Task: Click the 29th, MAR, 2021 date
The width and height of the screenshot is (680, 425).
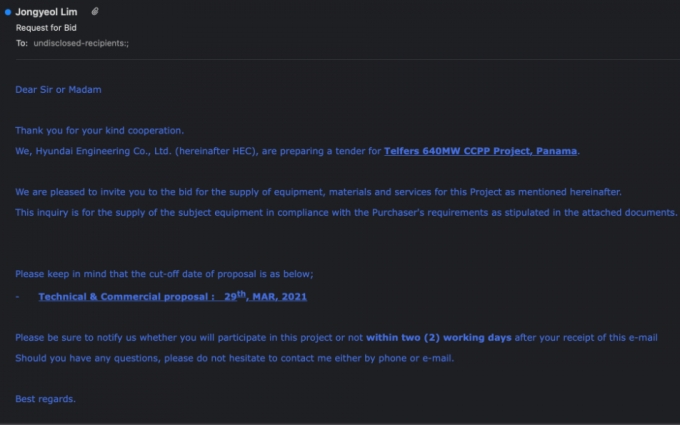Action: (x=265, y=296)
